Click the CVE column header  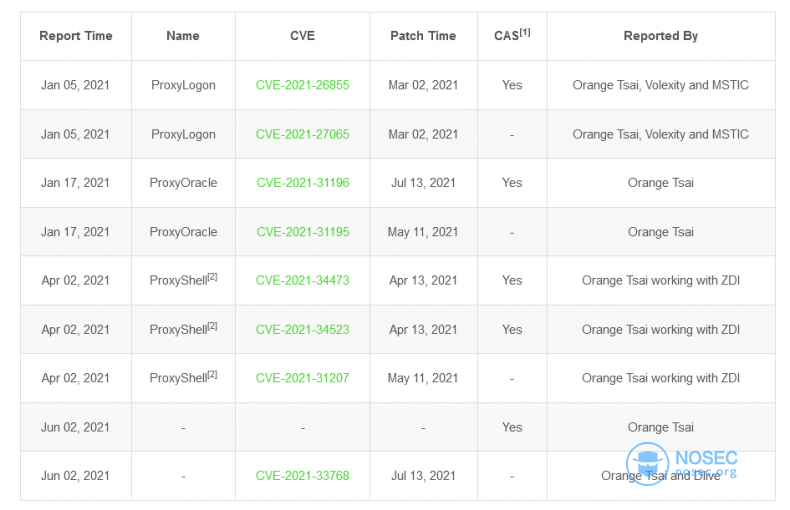pos(302,36)
